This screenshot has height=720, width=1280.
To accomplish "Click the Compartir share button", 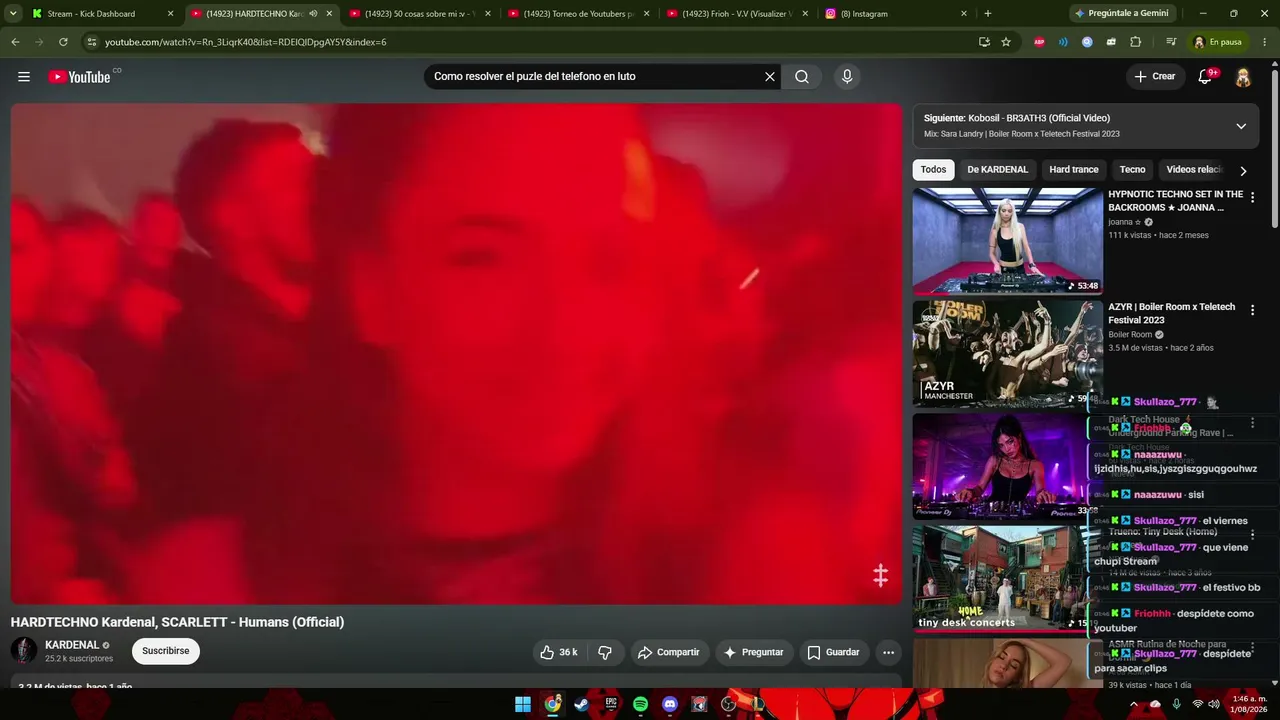I will click(x=669, y=652).
